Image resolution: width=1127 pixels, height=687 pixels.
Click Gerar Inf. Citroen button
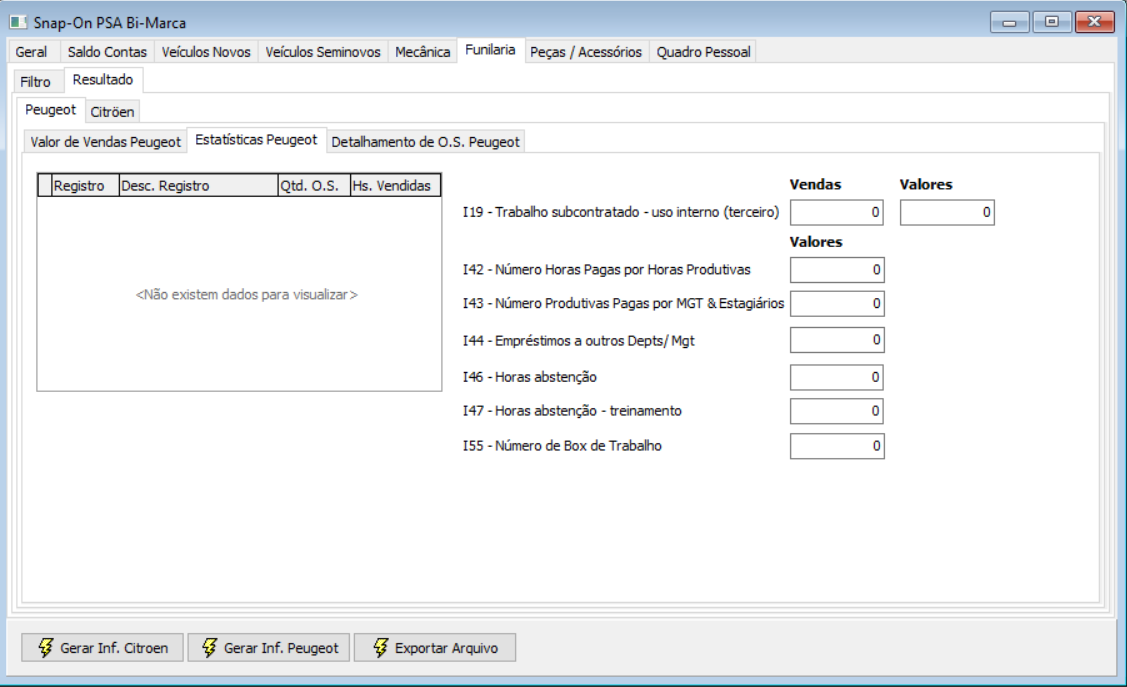(x=103, y=647)
